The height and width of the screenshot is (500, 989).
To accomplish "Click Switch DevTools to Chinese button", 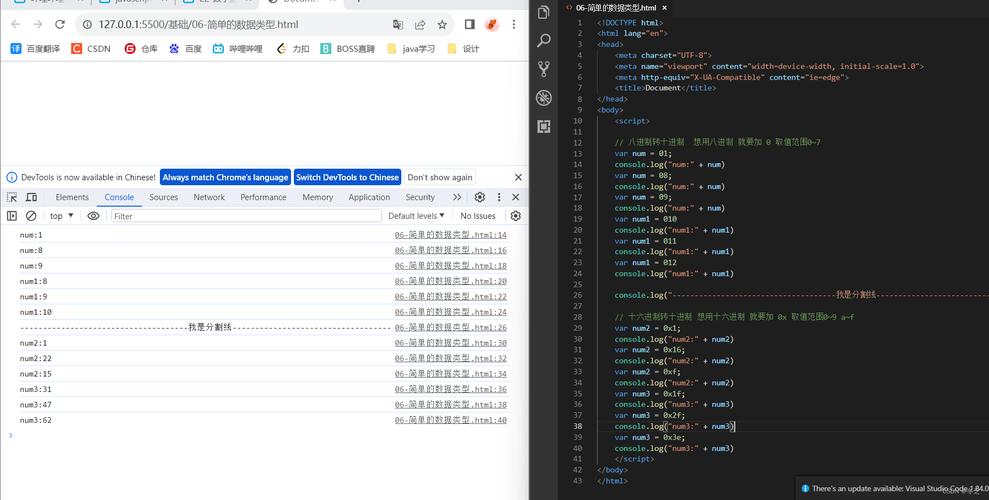I will 348,177.
